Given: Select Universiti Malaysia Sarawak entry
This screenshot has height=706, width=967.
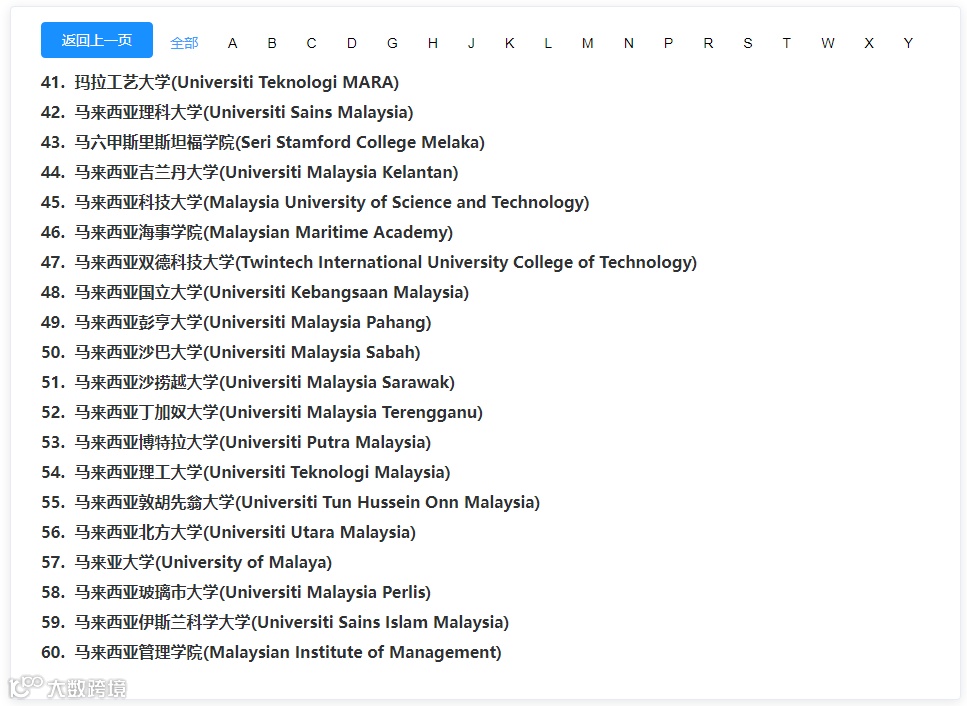Looking at the screenshot, I should pos(248,382).
